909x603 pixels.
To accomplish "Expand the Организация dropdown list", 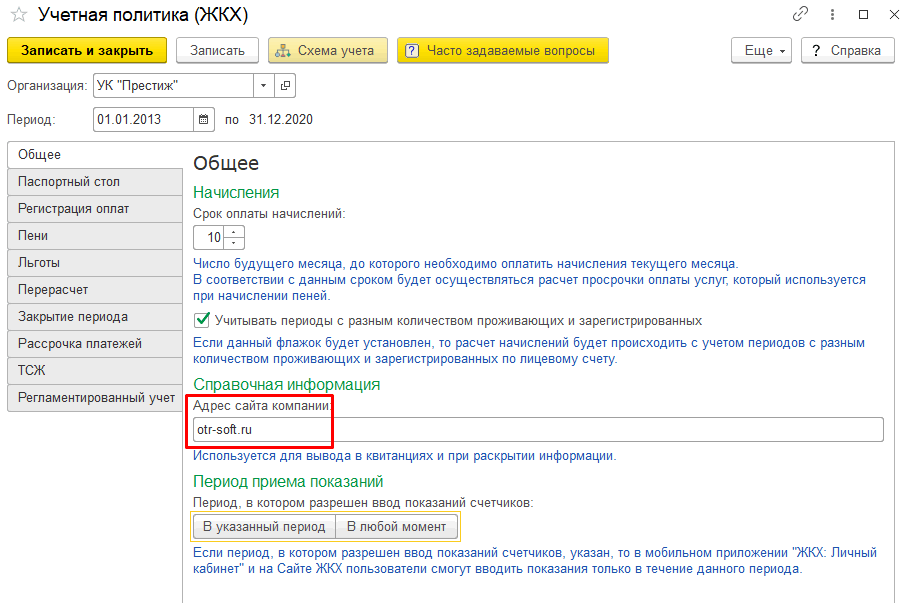I will (263, 85).
